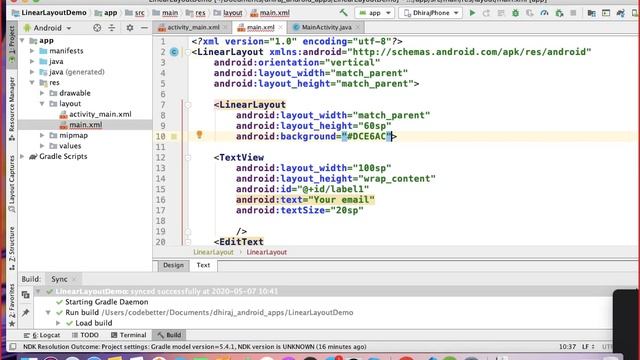Open the Resource Manager side tab
Screen dimensions: 640x360
click(x=12, y=108)
